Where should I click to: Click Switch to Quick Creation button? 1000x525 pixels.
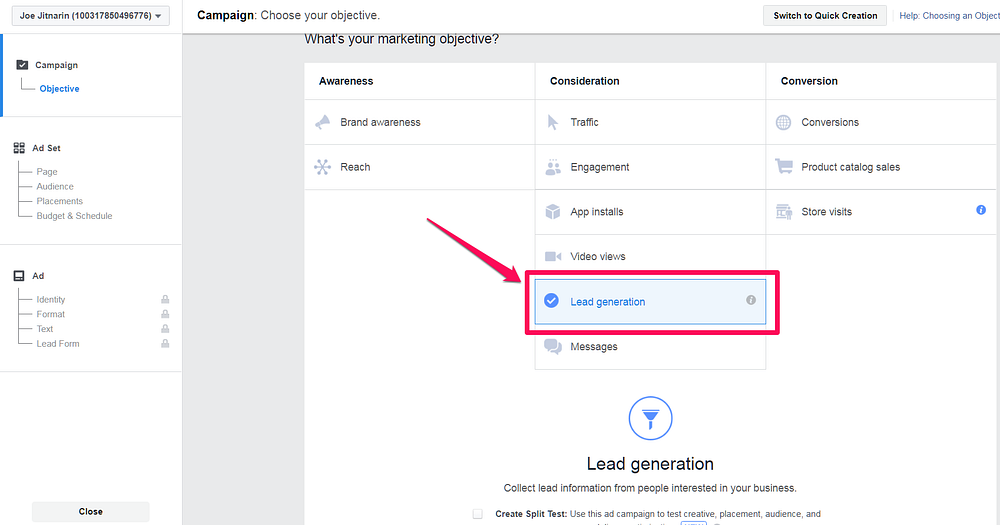(x=825, y=15)
